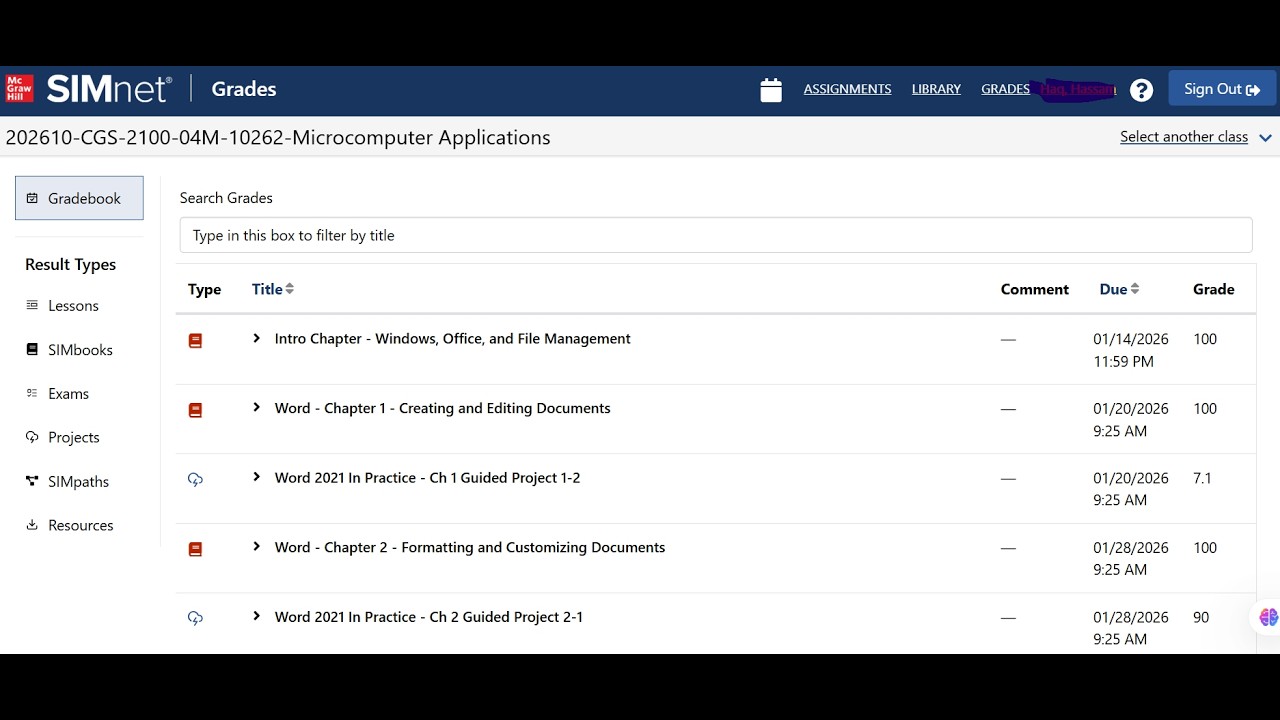
Task: Expand Word 2021 Ch 2 Guided Project 2-1 row
Action: pos(256,617)
